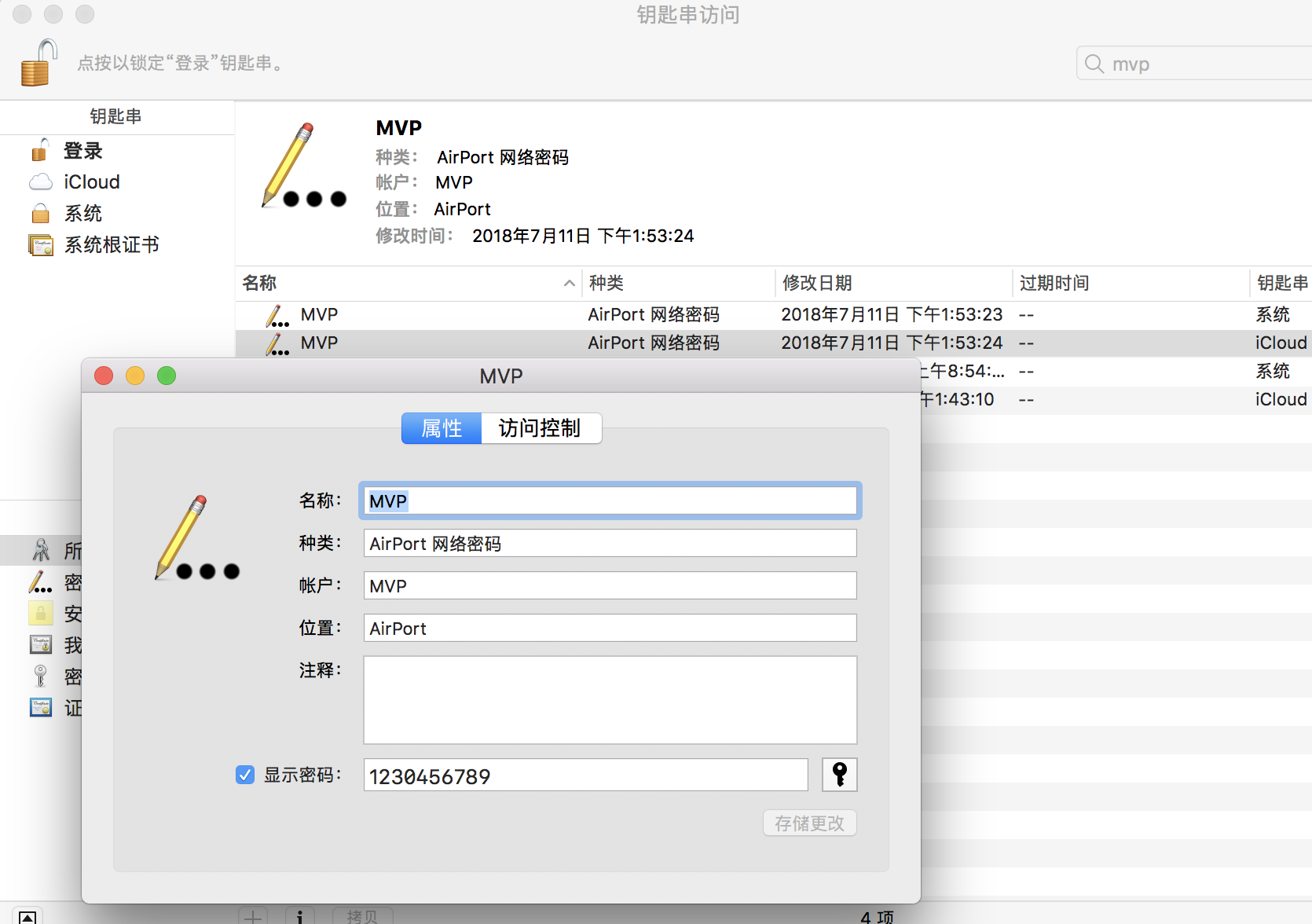Image resolution: width=1312 pixels, height=924 pixels.
Task: Click the partially hidden 1:43:10 row
Action: (x=1116, y=400)
